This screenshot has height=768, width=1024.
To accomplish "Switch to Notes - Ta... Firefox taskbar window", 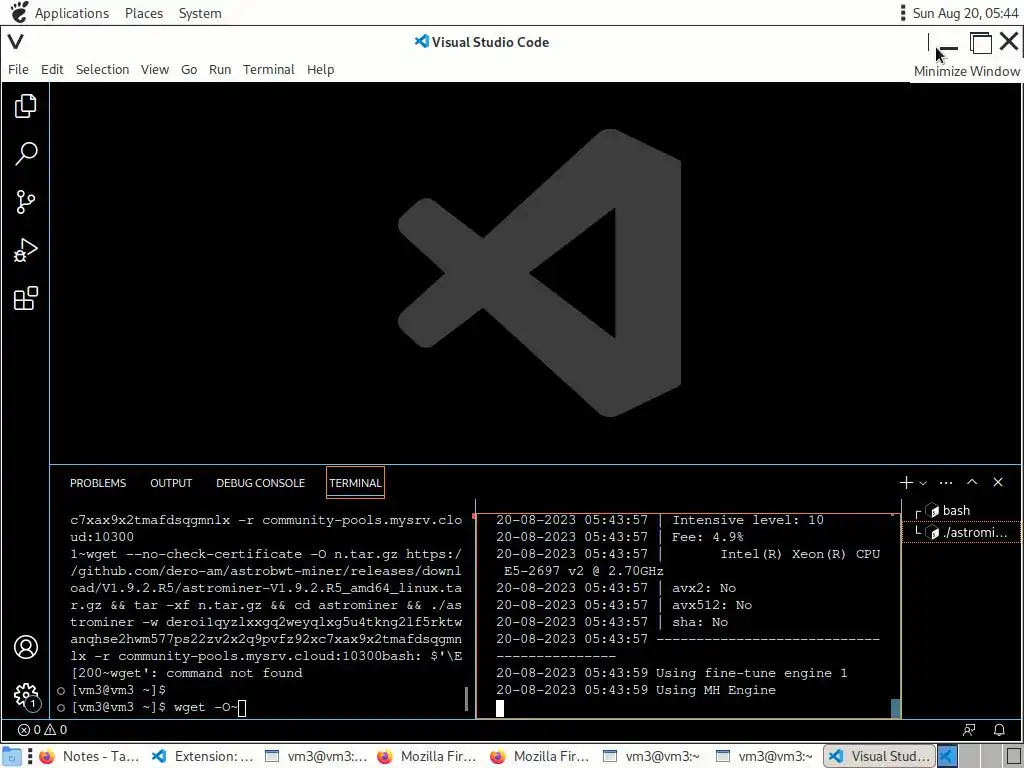I will coord(90,756).
